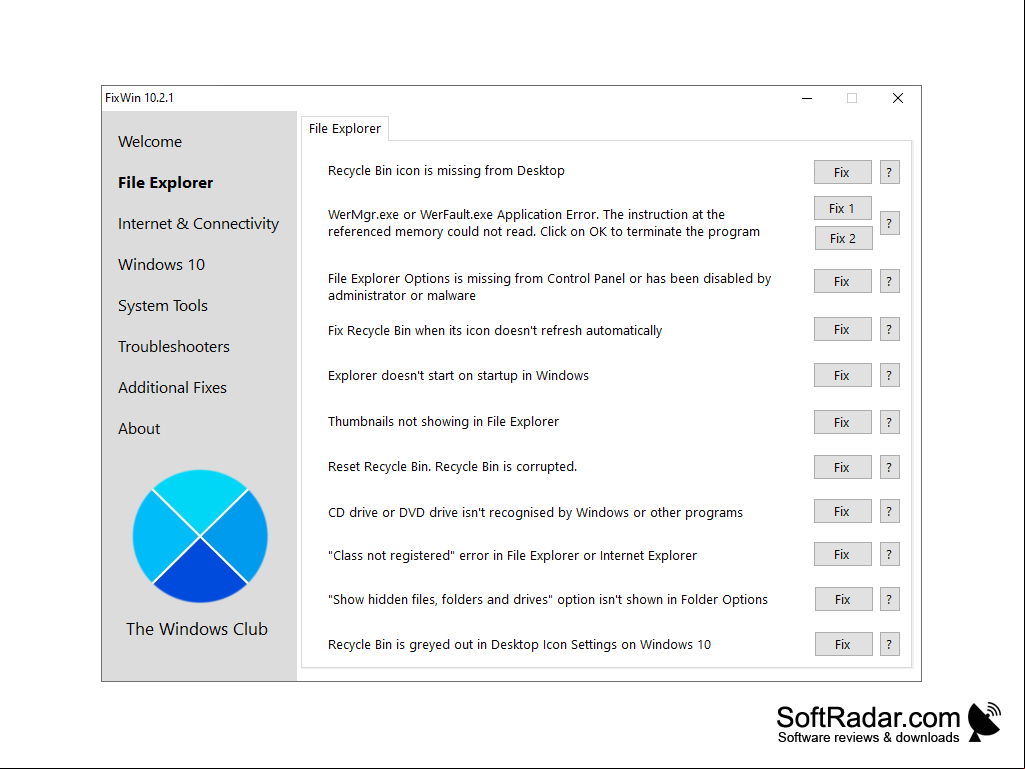Open help for thumbnails not showing
The width and height of the screenshot is (1025, 769).
tap(889, 422)
